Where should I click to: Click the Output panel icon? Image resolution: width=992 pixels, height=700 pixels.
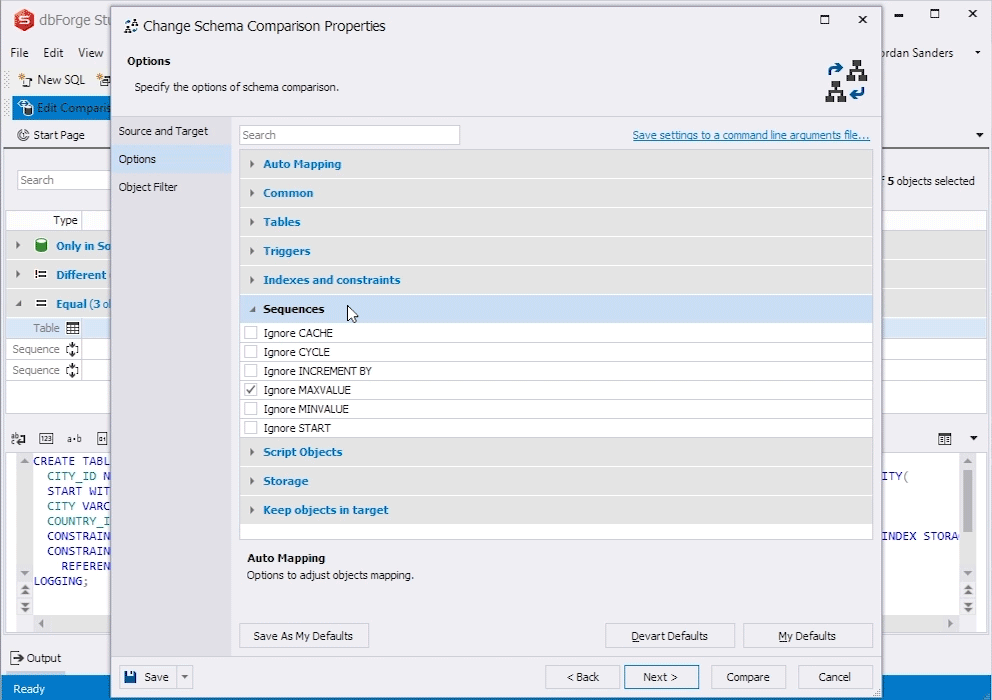[17, 658]
